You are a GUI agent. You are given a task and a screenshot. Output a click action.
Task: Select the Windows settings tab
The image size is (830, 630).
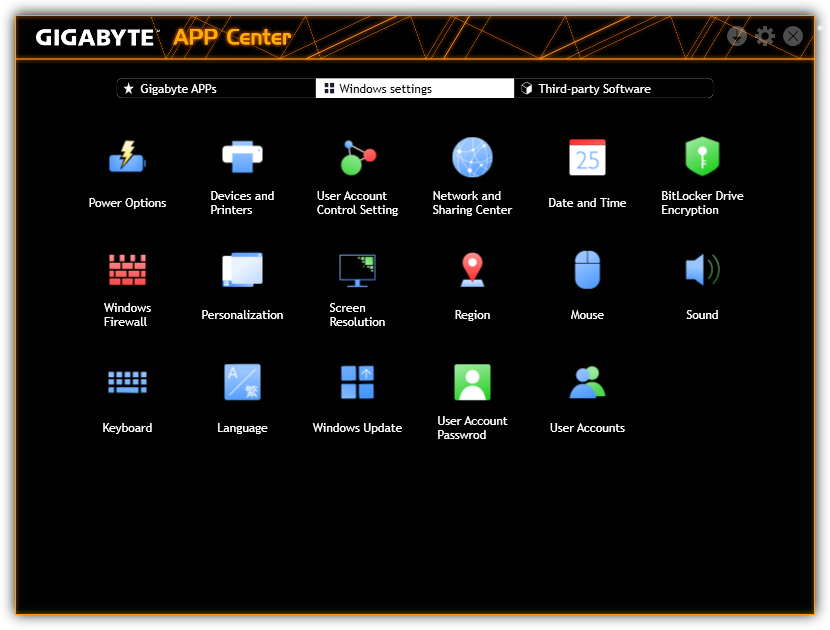coord(414,88)
